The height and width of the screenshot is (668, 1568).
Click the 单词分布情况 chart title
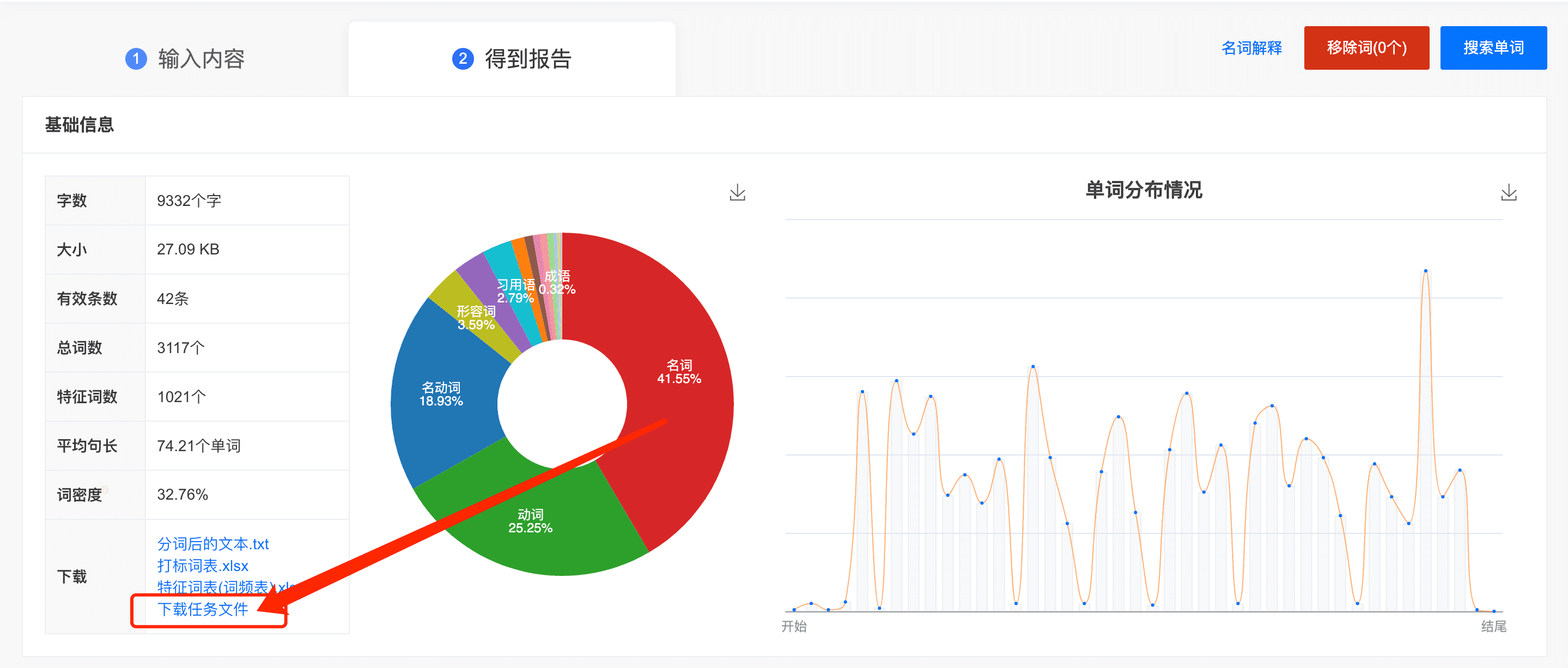click(1143, 190)
